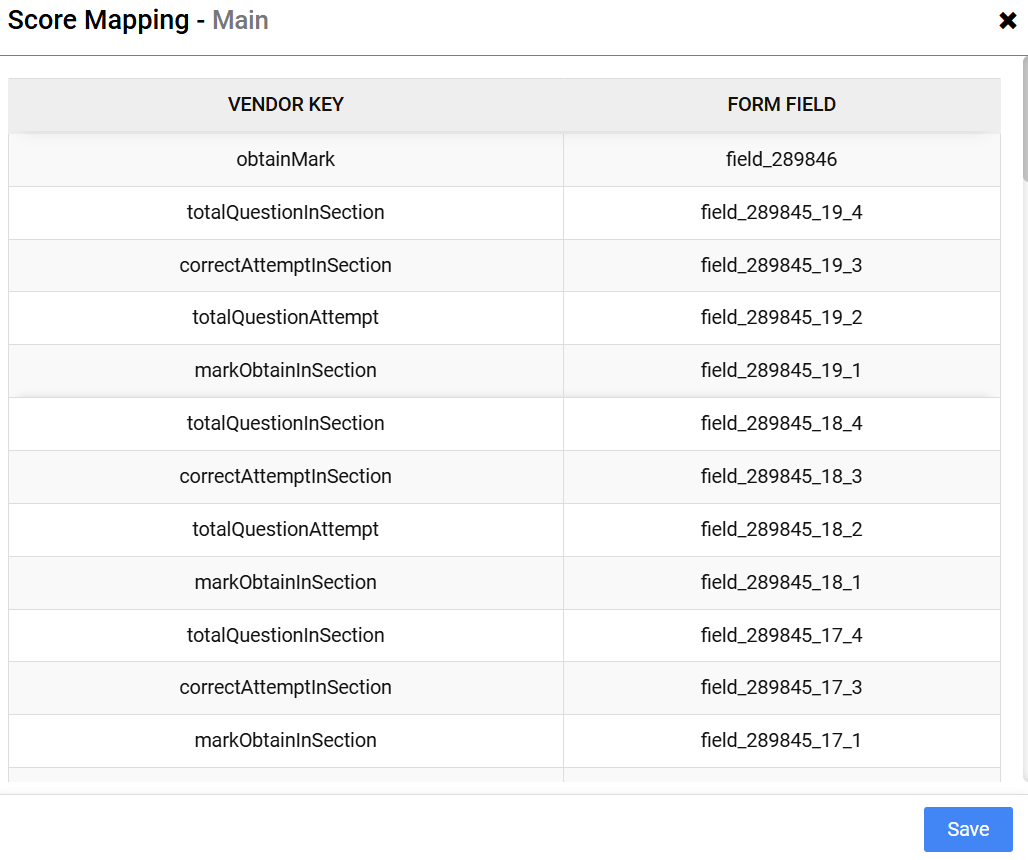Pick the field_289845_18_2 form field

coord(781,529)
